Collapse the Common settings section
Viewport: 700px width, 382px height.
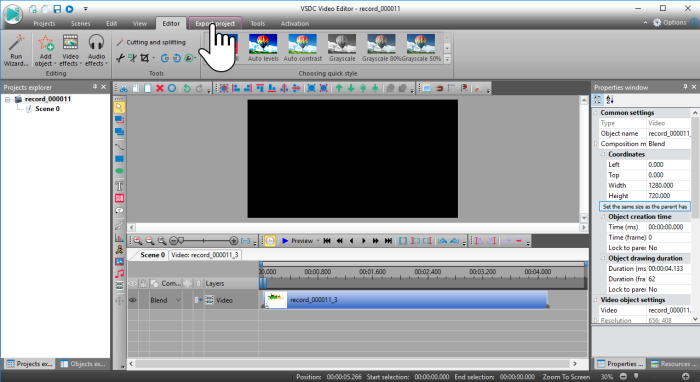pos(596,113)
